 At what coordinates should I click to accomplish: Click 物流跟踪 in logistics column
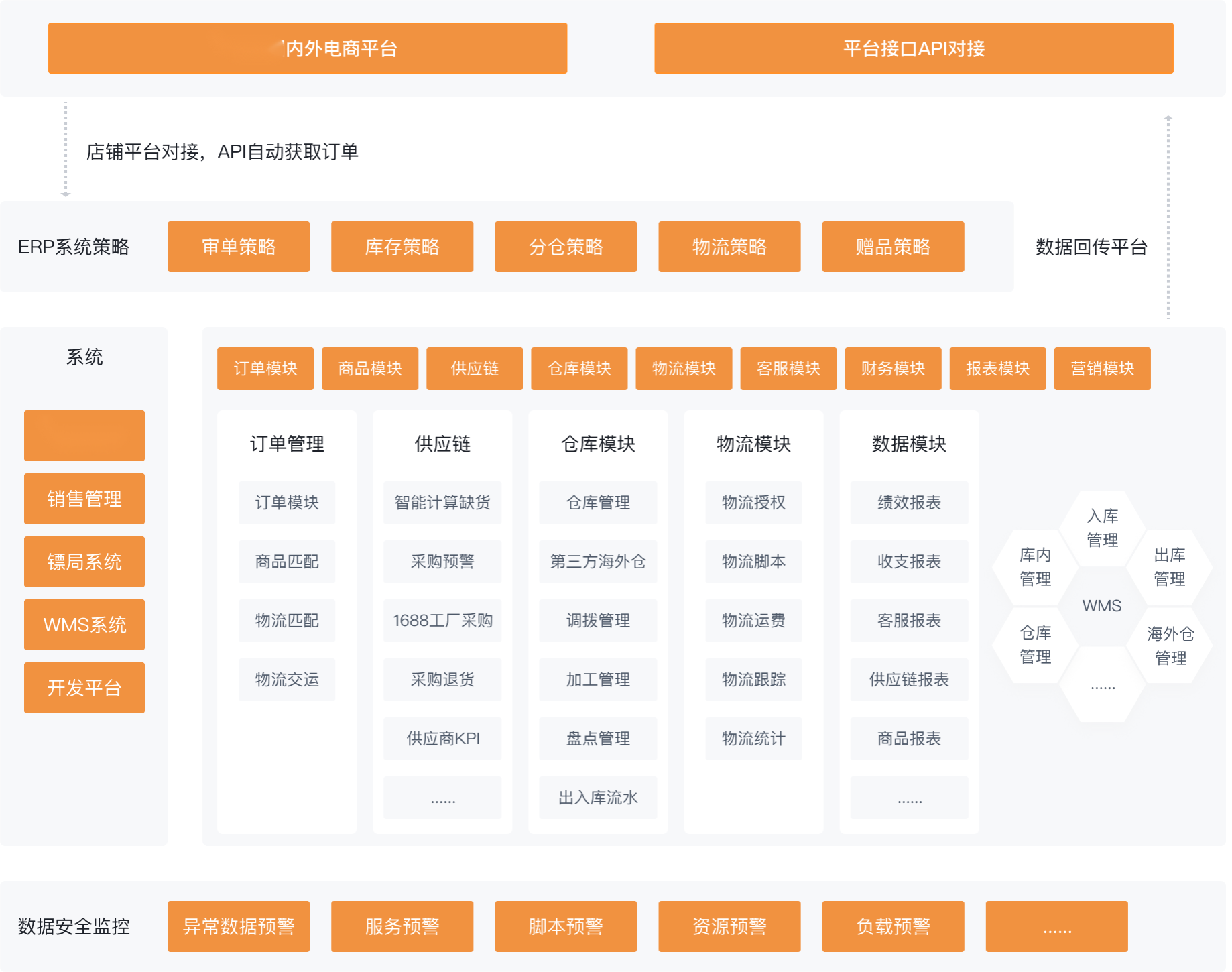click(x=753, y=680)
